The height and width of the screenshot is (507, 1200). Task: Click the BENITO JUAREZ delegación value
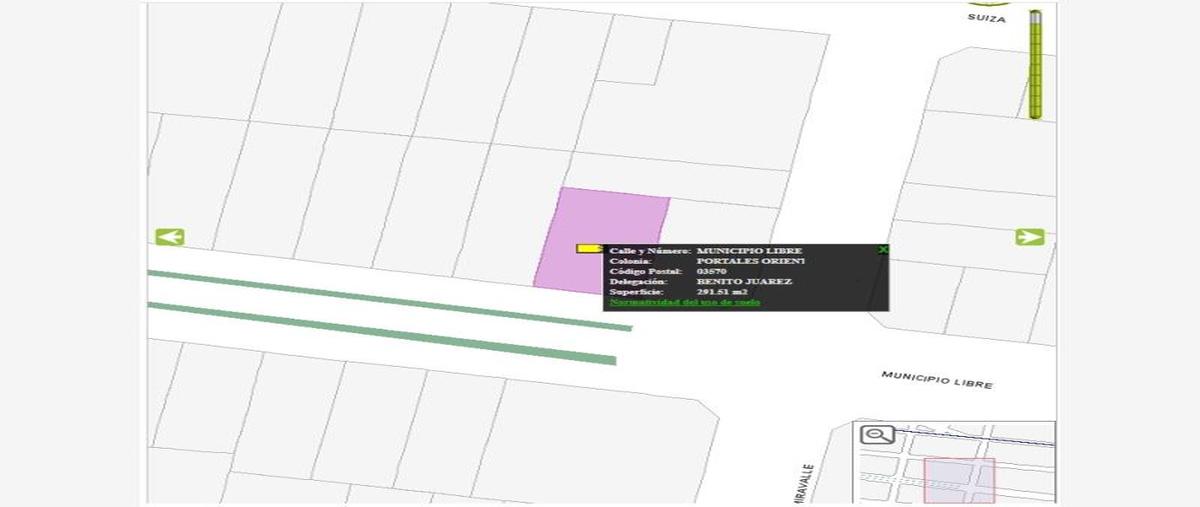(x=744, y=282)
